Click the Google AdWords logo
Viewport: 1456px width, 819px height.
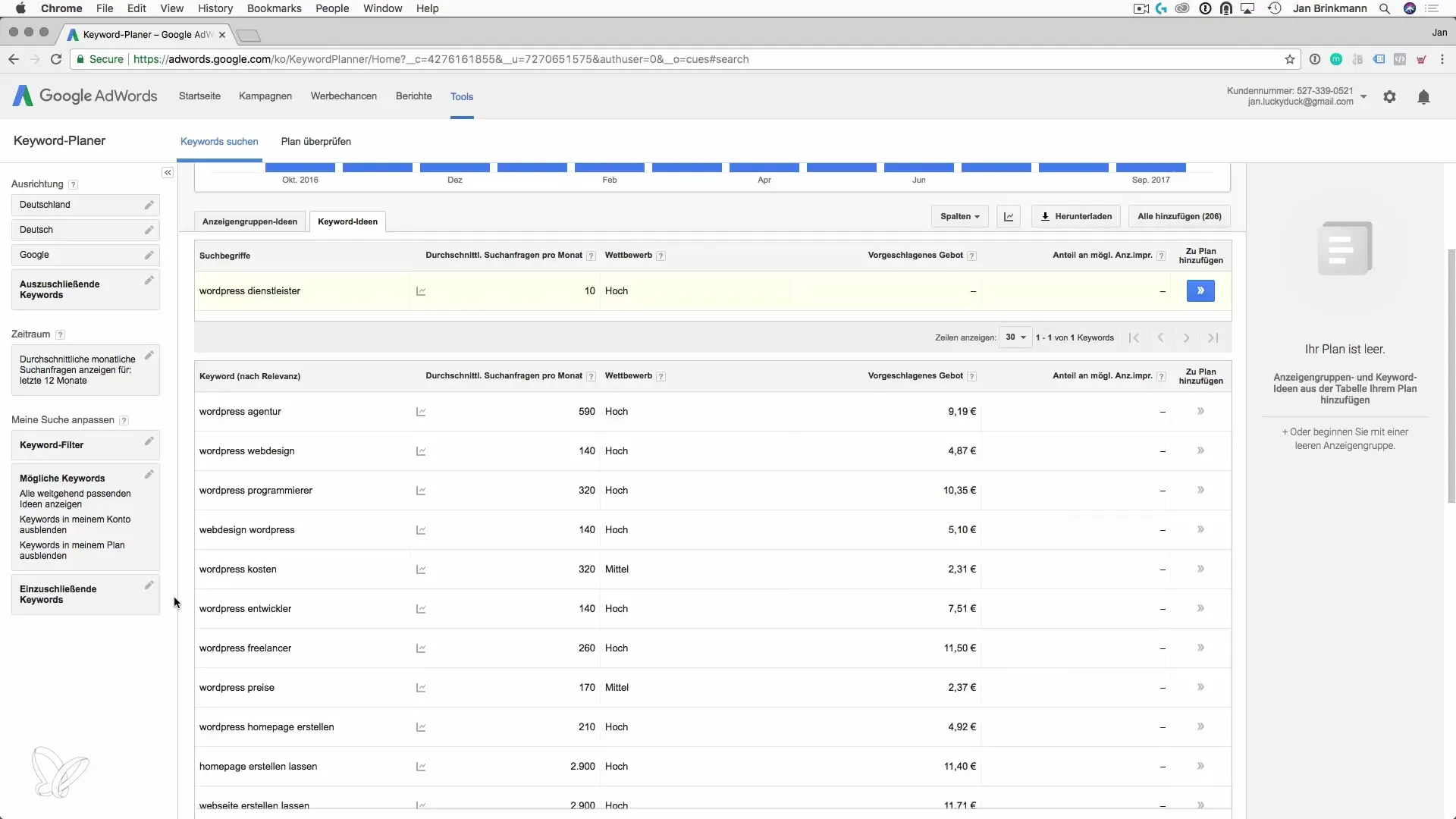85,96
